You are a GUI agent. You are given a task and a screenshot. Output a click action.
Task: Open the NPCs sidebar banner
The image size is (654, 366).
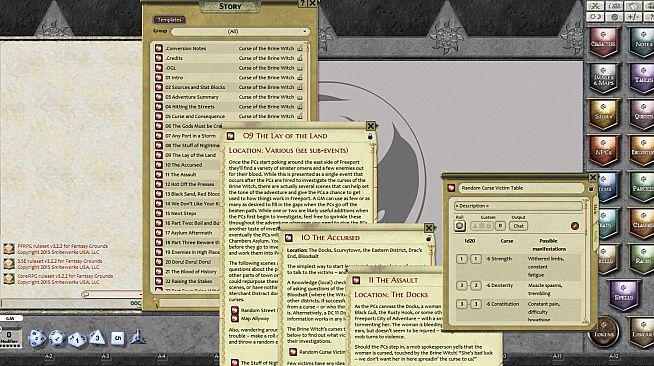(x=603, y=151)
